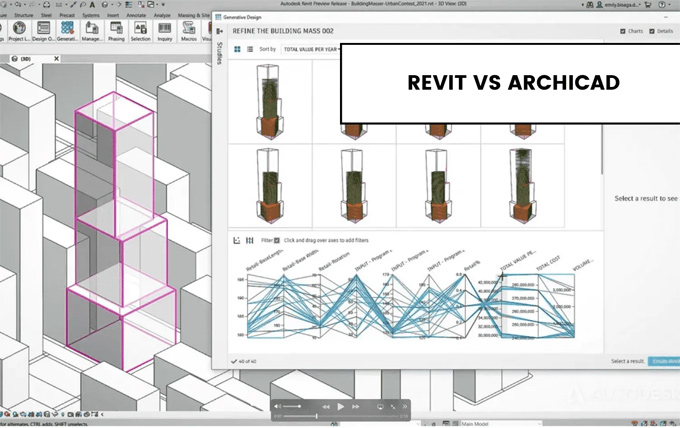Click the REFINE THE BUILDING MASS 002 title
The height and width of the screenshot is (428, 680).
pos(283,31)
